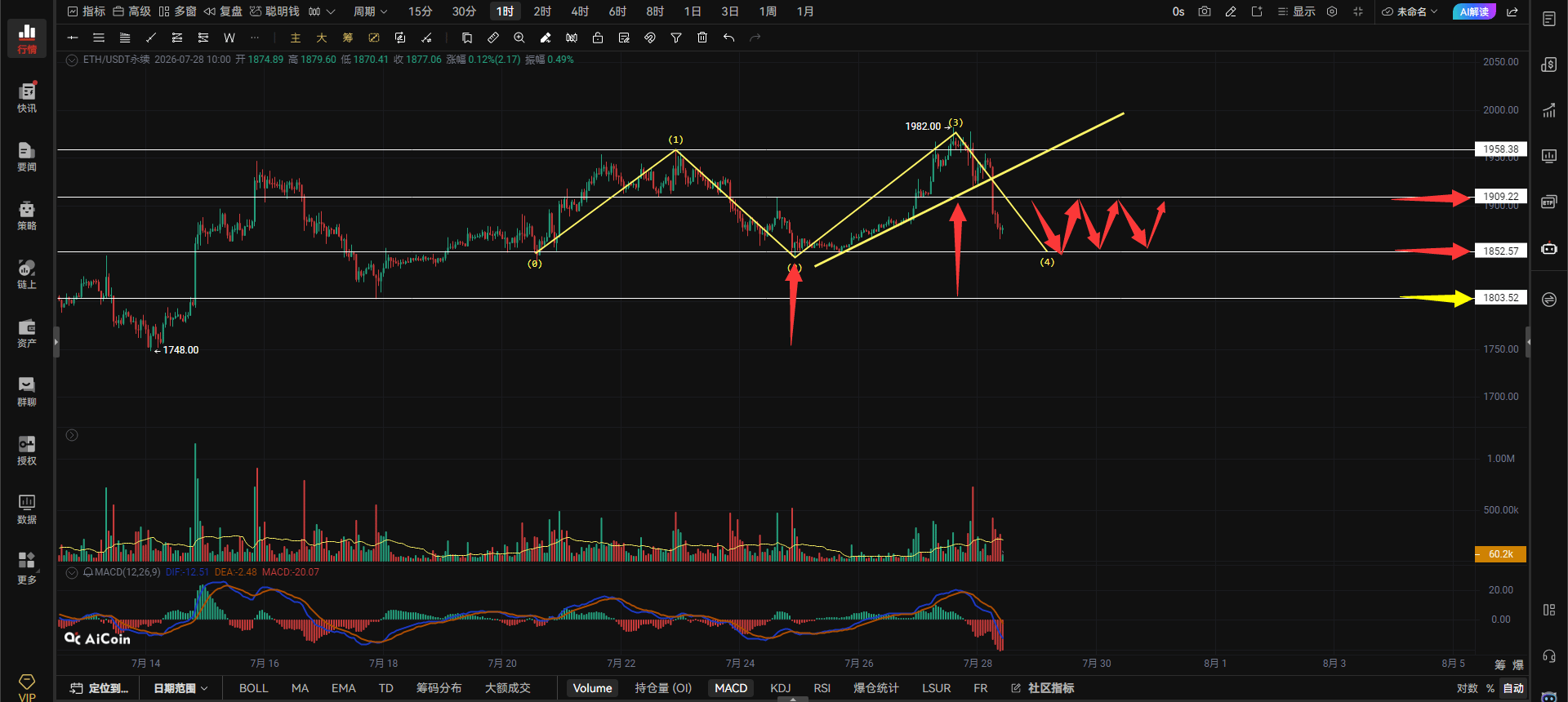Screen dimensions: 1568x702
Task: Switch to the 15分 timeframe
Action: pos(421,11)
